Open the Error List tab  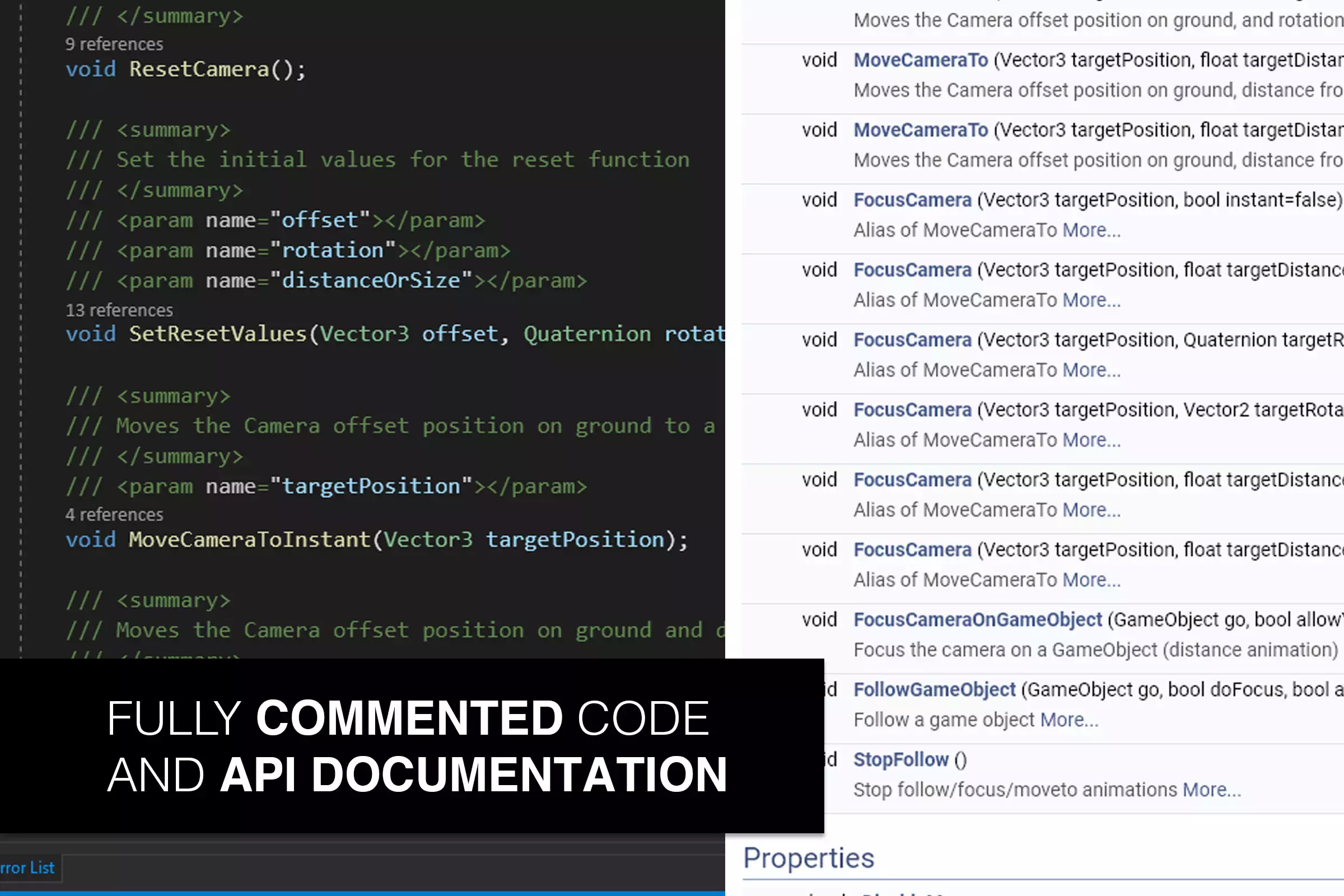tap(27, 867)
